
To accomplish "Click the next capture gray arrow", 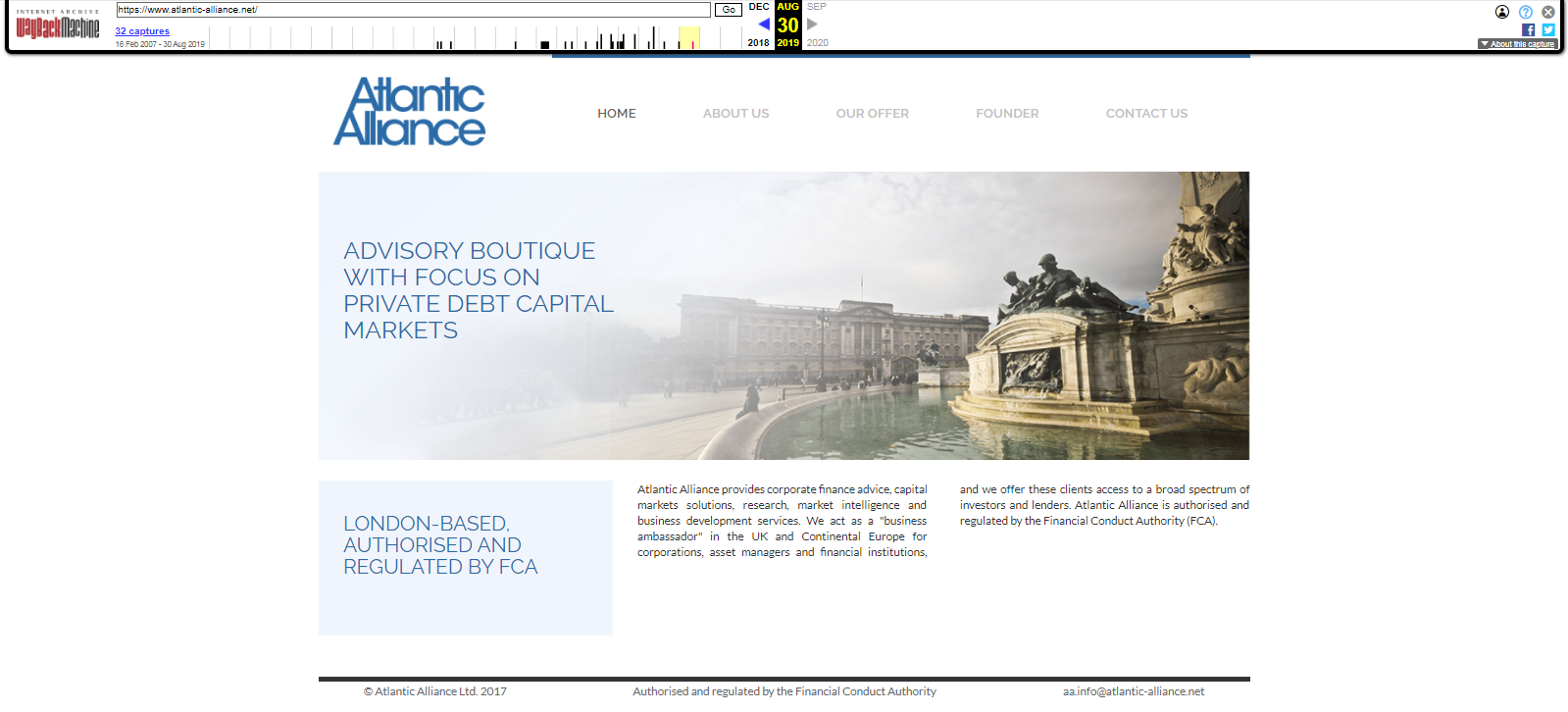I will [812, 25].
